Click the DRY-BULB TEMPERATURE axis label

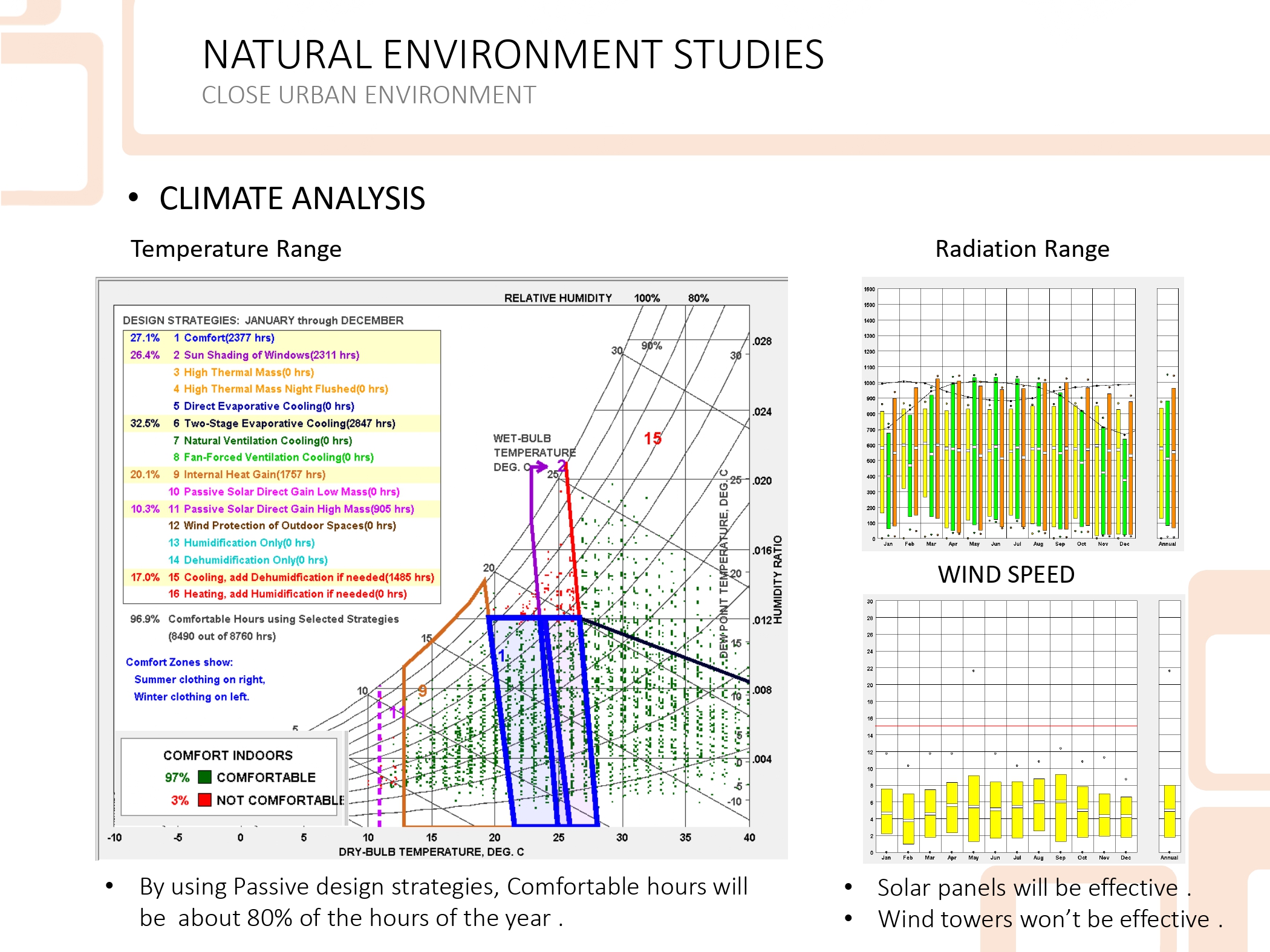pyautogui.click(x=431, y=852)
